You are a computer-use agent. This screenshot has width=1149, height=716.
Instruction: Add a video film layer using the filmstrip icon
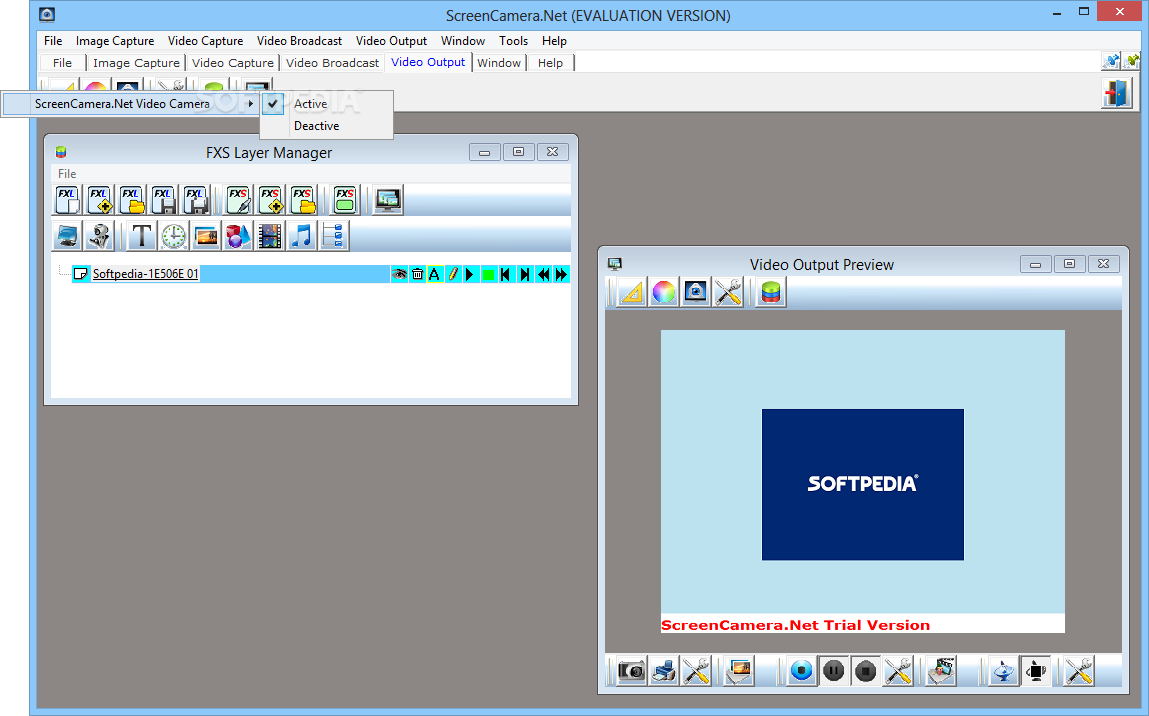pos(270,236)
